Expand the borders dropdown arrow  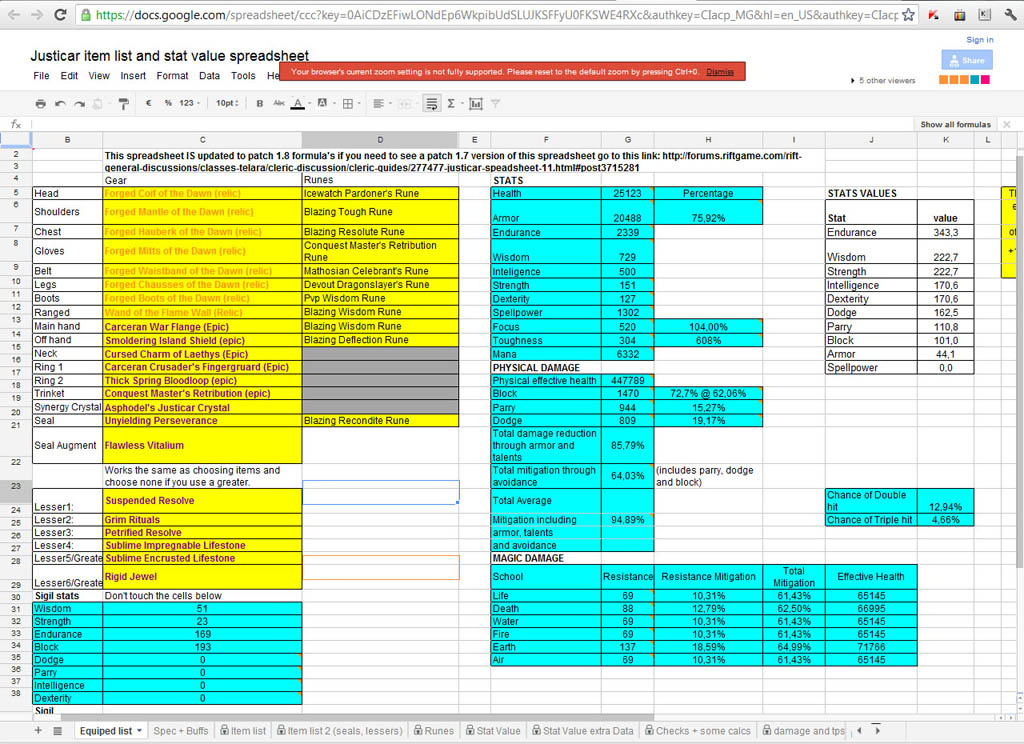359,103
